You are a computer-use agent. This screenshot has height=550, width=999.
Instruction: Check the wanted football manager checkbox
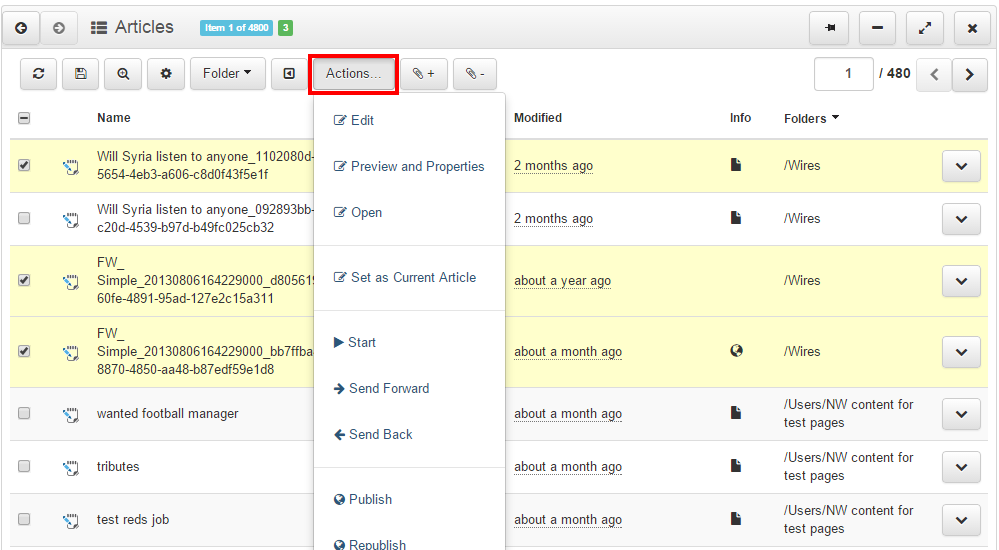pos(24,413)
